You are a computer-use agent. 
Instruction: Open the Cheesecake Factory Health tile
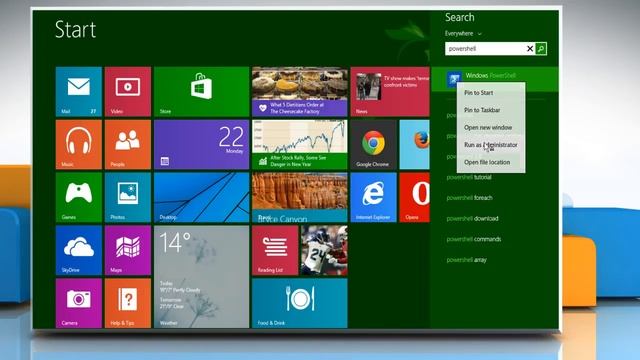click(x=300, y=92)
